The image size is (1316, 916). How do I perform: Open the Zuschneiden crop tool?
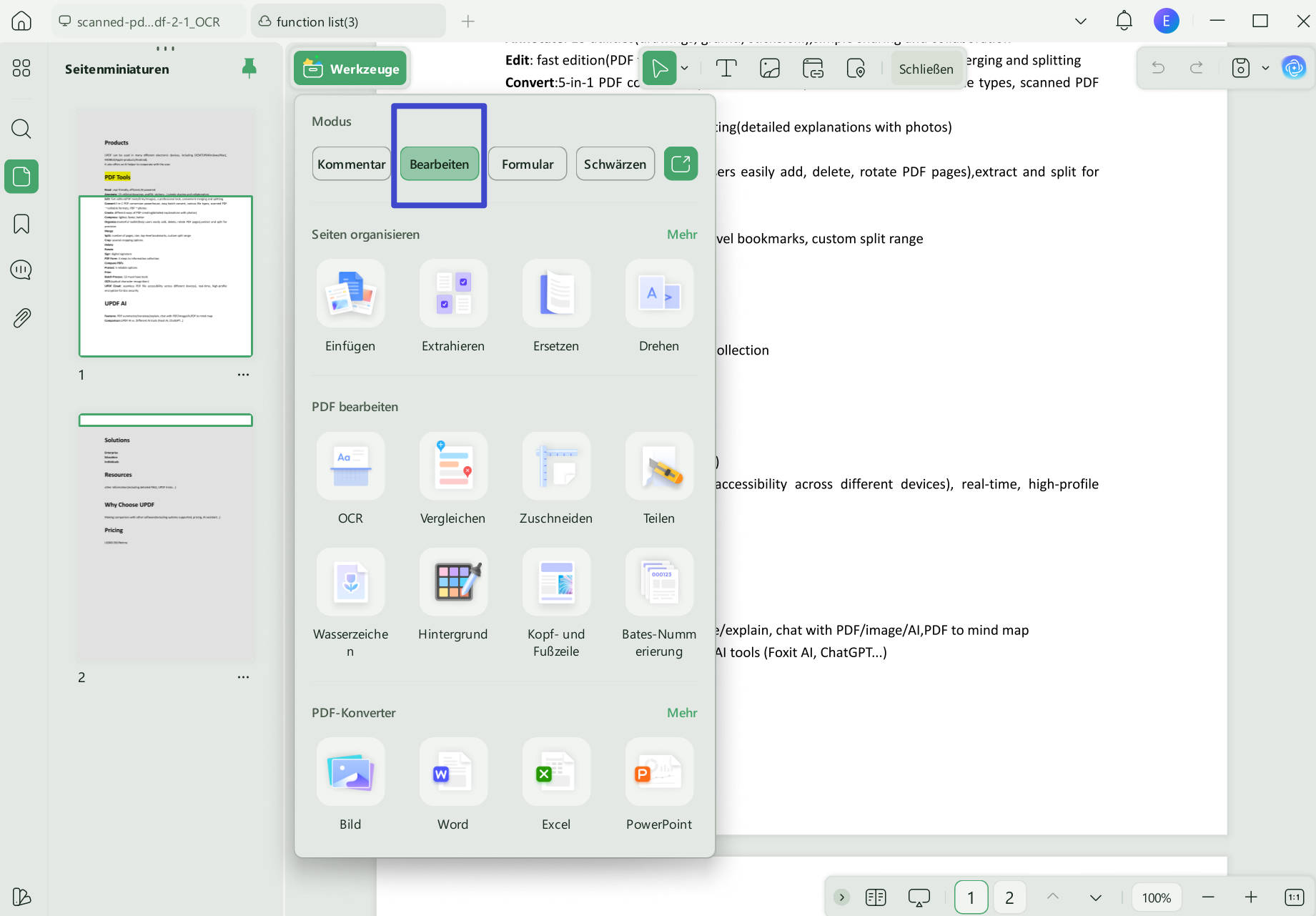pyautogui.click(x=556, y=466)
